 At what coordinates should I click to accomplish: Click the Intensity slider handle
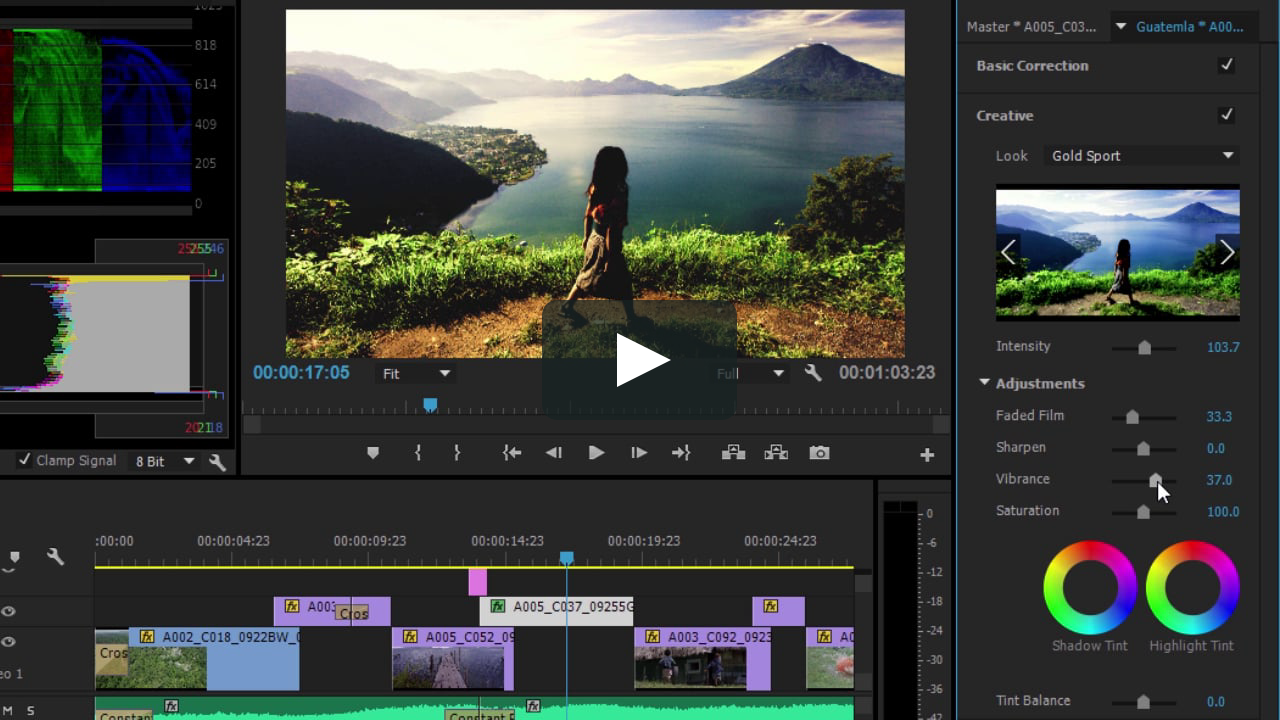coord(1144,348)
